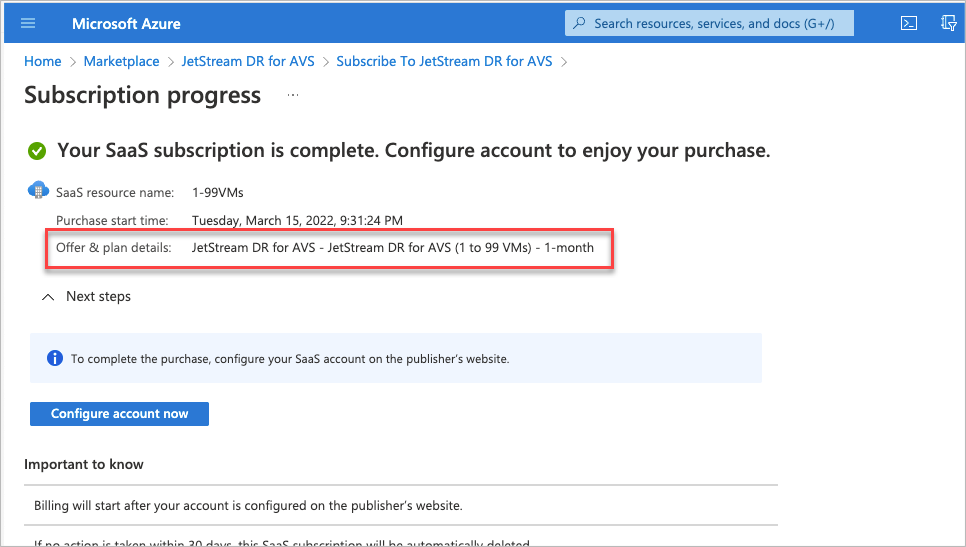Open the JetStream DR for AVS breadcrumb
Image resolution: width=966 pixels, height=547 pixels.
click(247, 61)
